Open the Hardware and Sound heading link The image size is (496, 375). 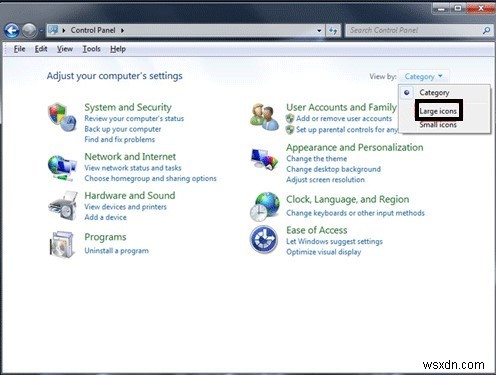point(130,195)
